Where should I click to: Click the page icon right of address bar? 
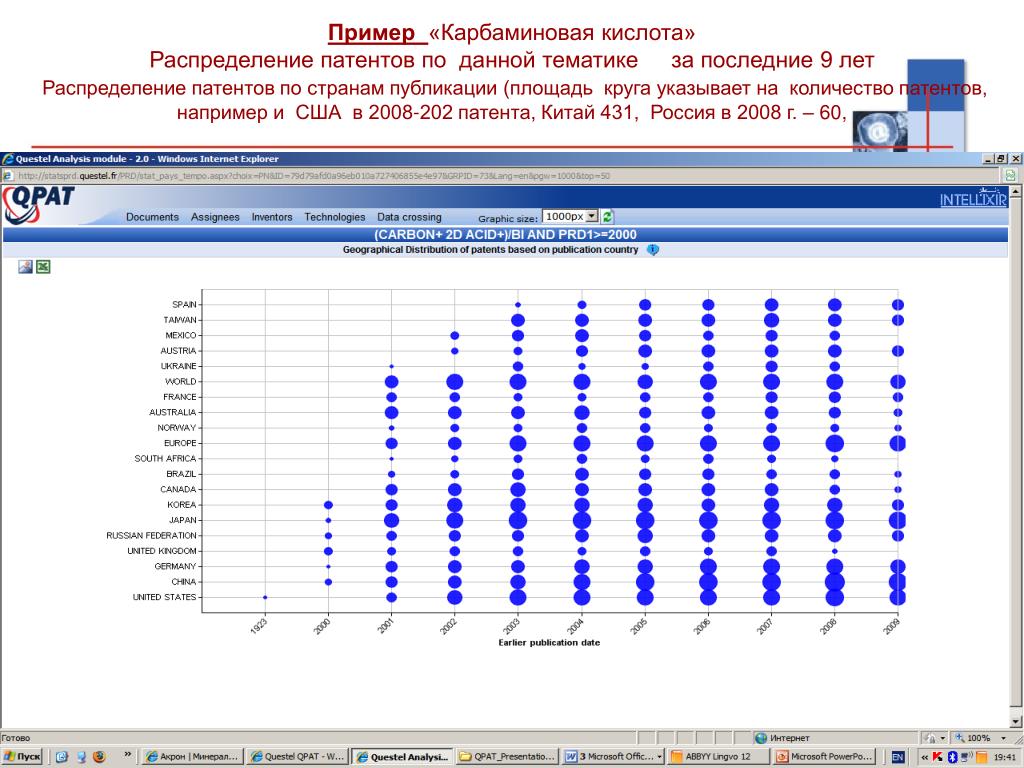coord(1010,175)
